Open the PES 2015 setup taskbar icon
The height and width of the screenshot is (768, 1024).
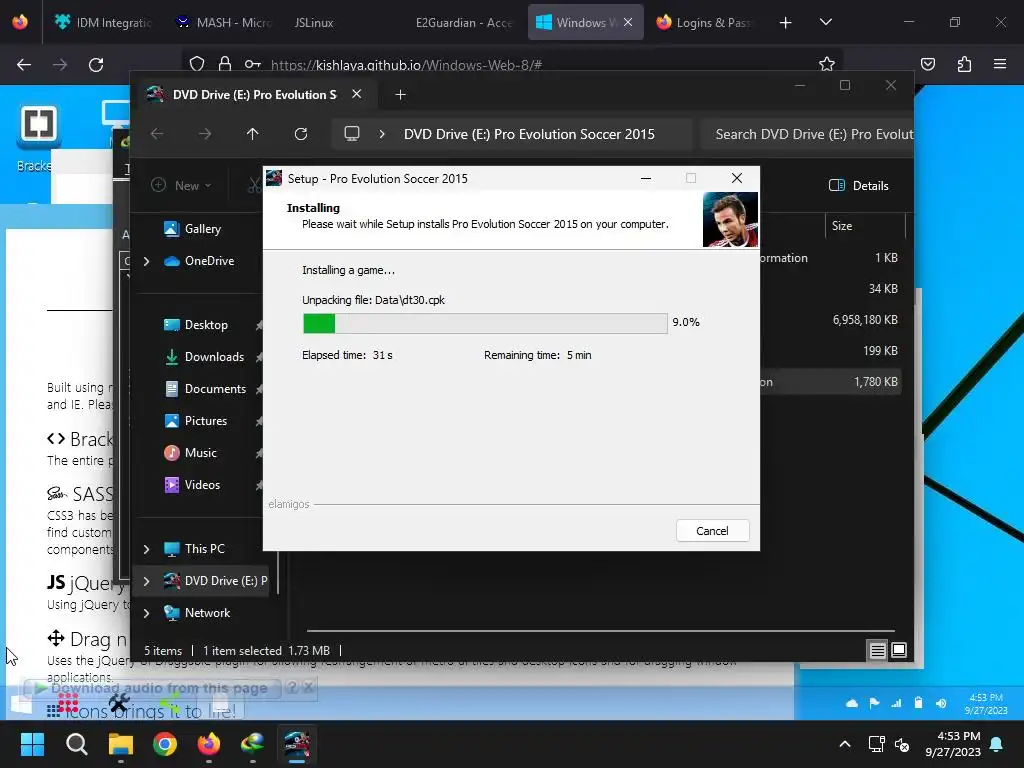(297, 744)
